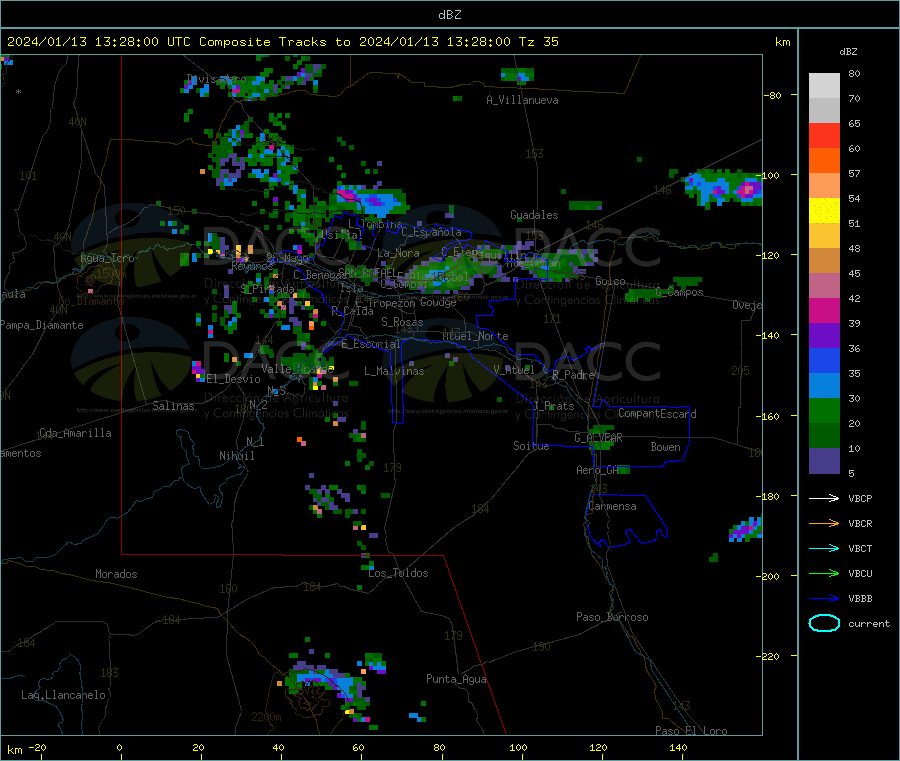Click the G_Campos map label
The height and width of the screenshot is (761, 900).
click(x=679, y=292)
